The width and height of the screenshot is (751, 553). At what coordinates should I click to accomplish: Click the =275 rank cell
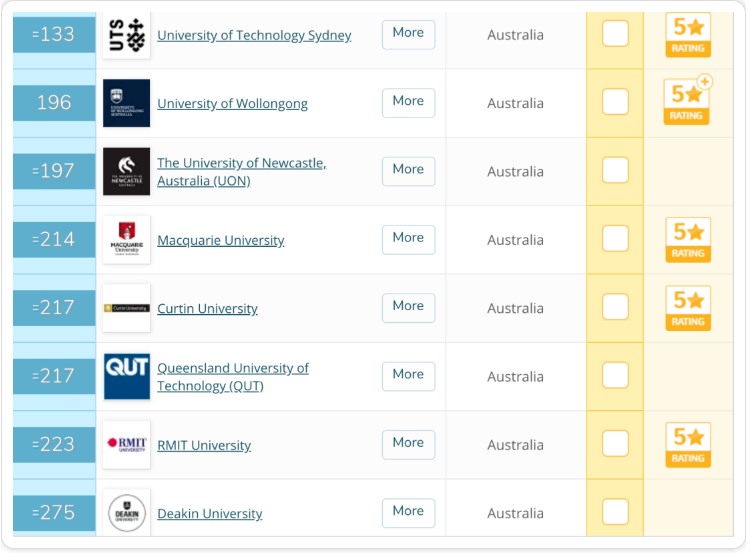pos(54,513)
